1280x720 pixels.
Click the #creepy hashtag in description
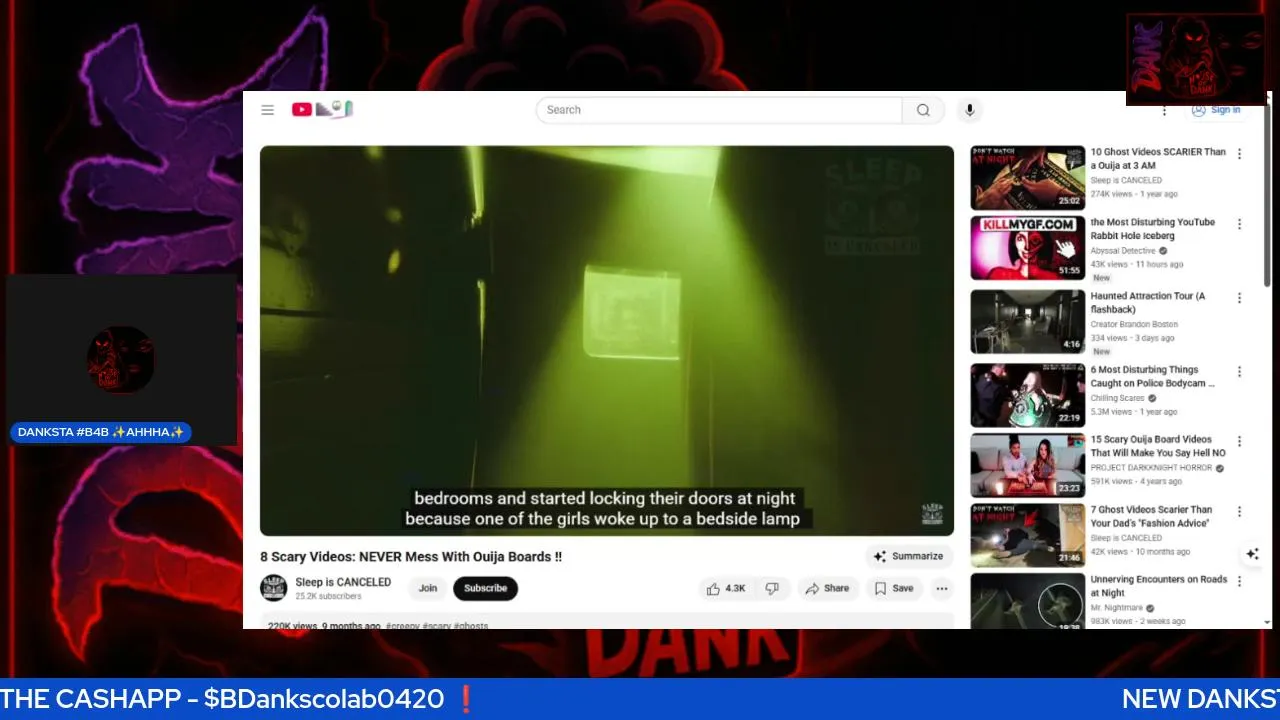[x=402, y=626]
